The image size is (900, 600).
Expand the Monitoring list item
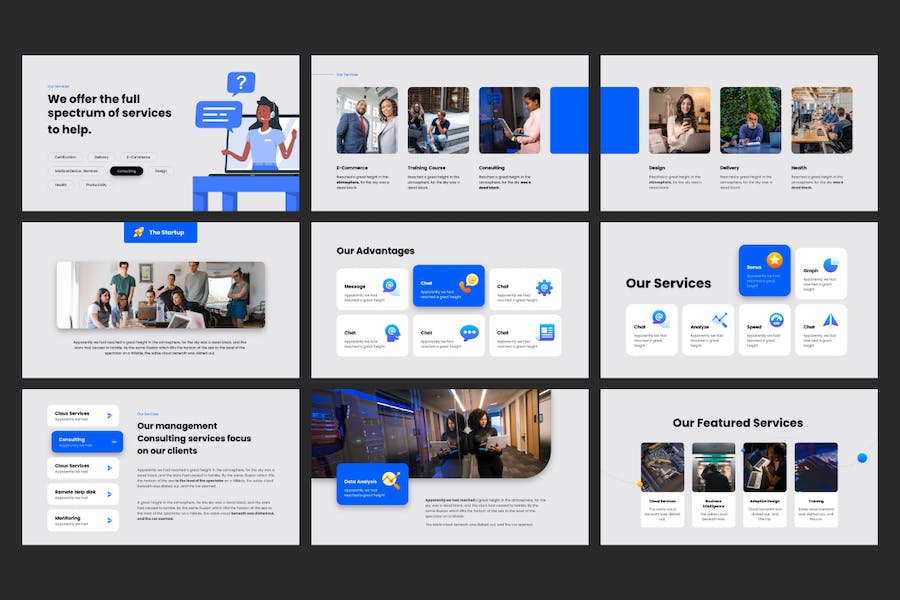coord(83,520)
